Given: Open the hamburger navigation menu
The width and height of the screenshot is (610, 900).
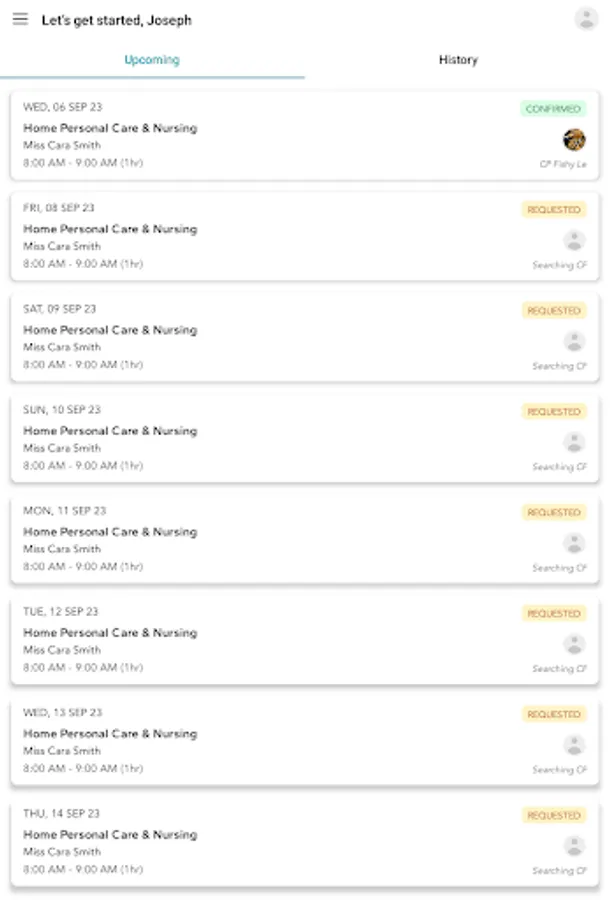Looking at the screenshot, I should click(x=20, y=19).
